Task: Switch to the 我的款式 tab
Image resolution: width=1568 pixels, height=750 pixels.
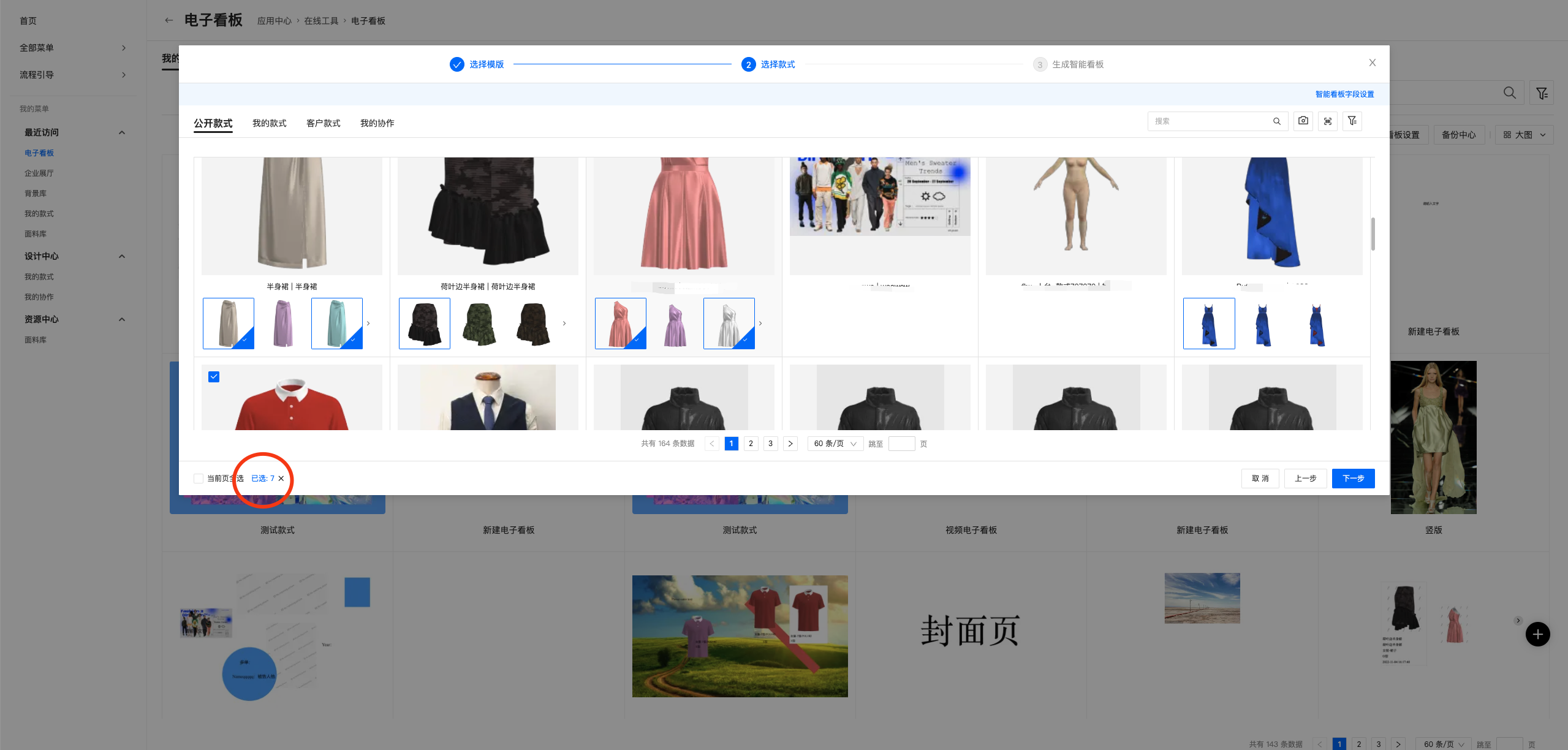Action: [x=269, y=123]
